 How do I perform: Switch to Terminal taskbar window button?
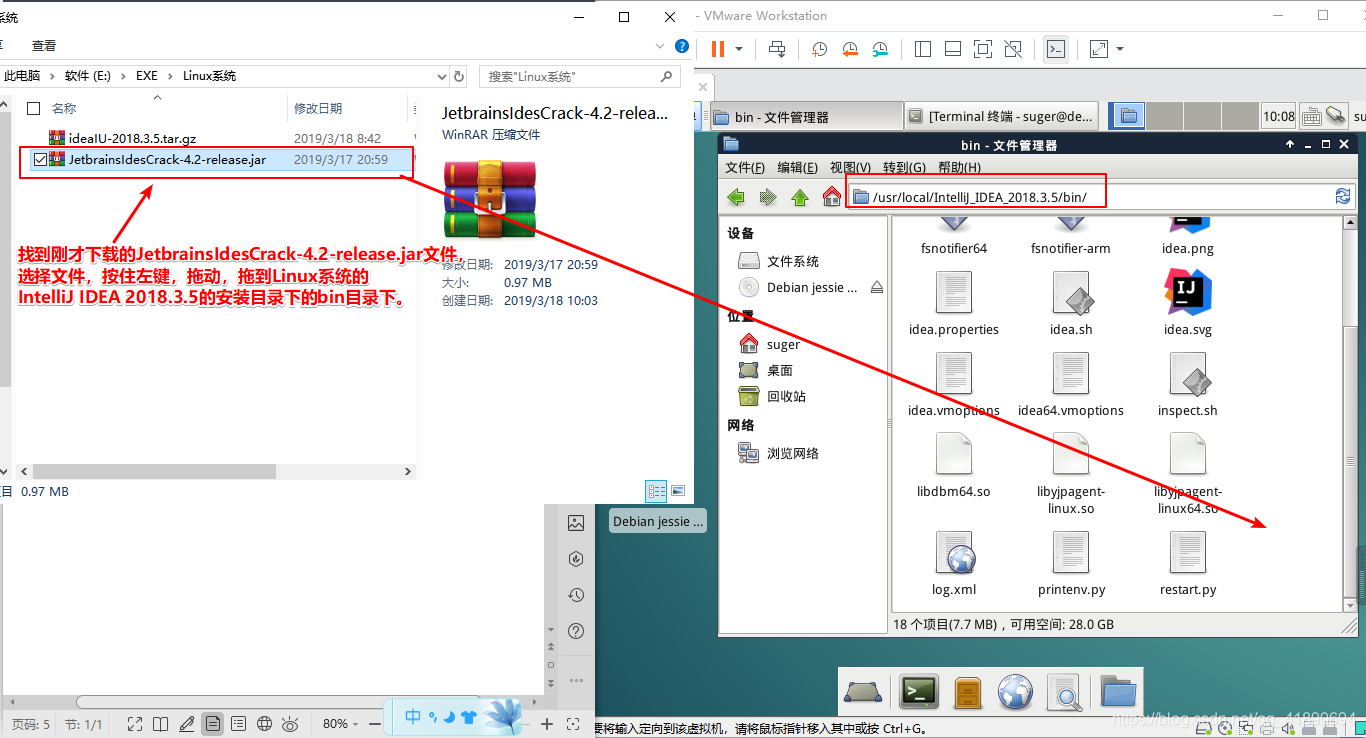coord(1001,116)
